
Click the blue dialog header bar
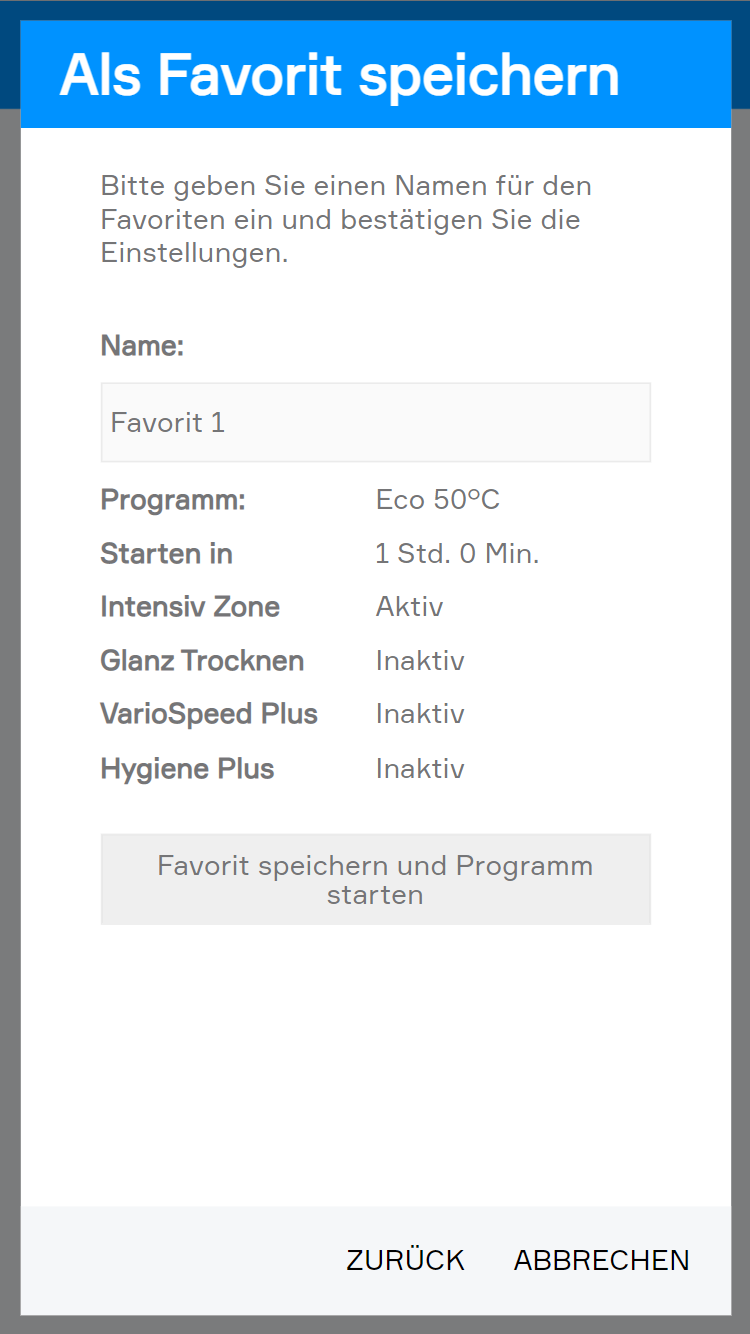[680, 75]
